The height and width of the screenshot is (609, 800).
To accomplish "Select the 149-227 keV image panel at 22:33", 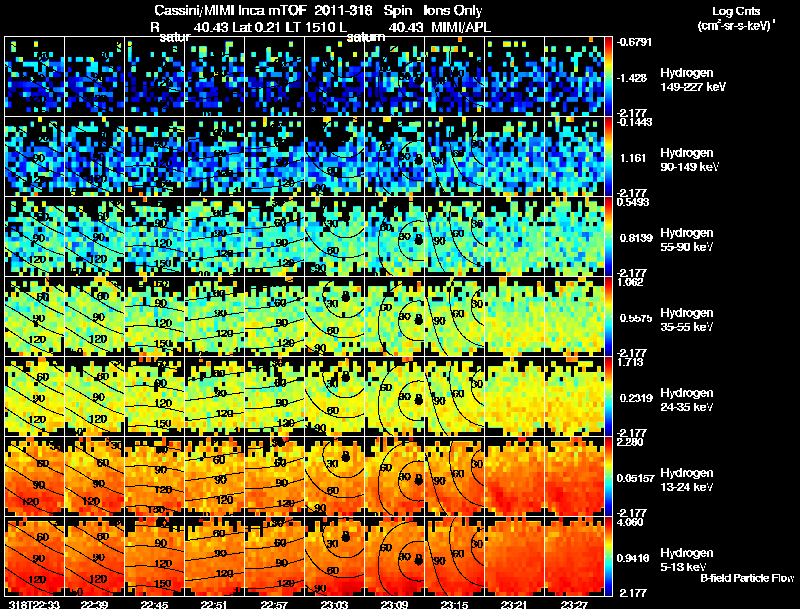I will pos(35,77).
